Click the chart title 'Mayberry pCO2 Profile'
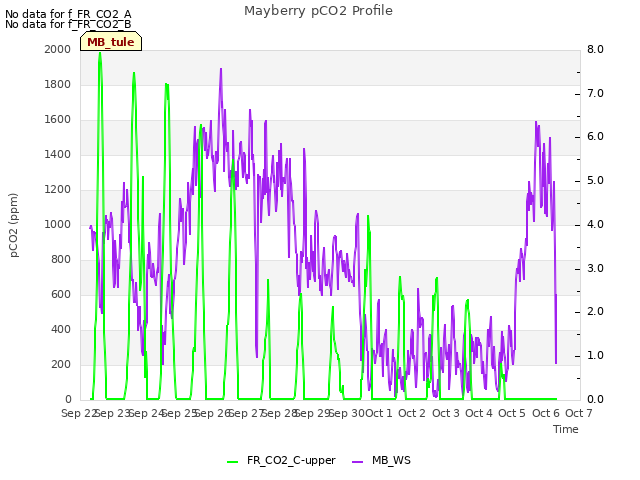The image size is (640, 480). pyautogui.click(x=318, y=11)
